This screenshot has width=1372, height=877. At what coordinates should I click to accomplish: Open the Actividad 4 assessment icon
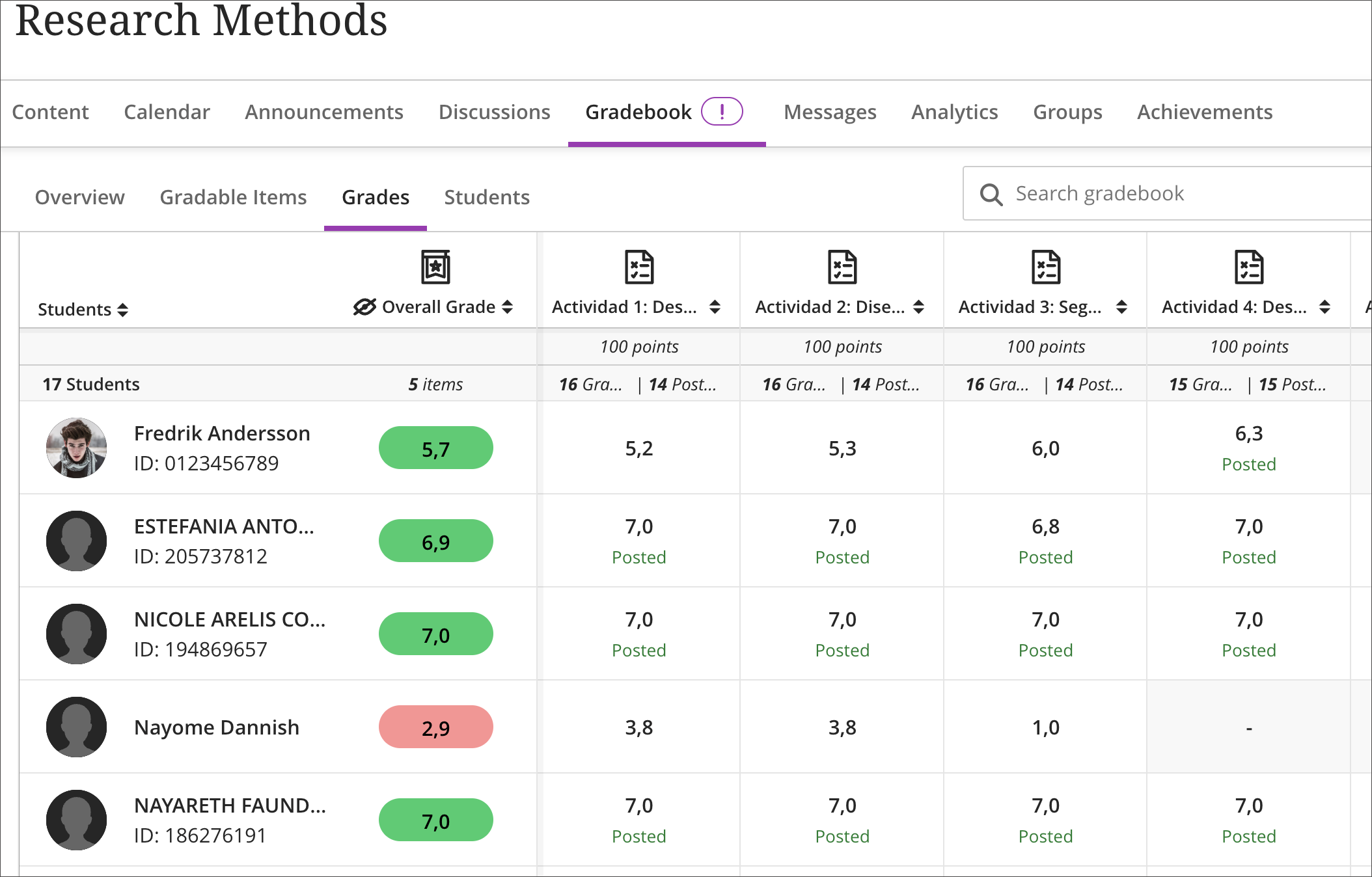click(1248, 267)
